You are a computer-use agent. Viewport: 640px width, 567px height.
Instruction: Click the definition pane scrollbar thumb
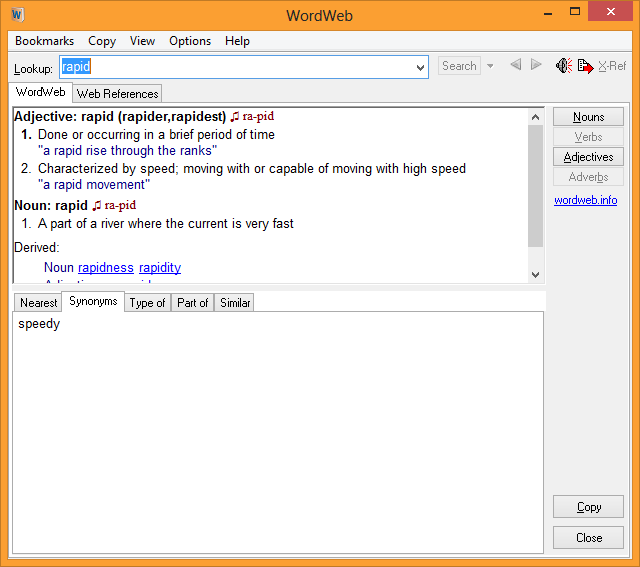(535, 186)
